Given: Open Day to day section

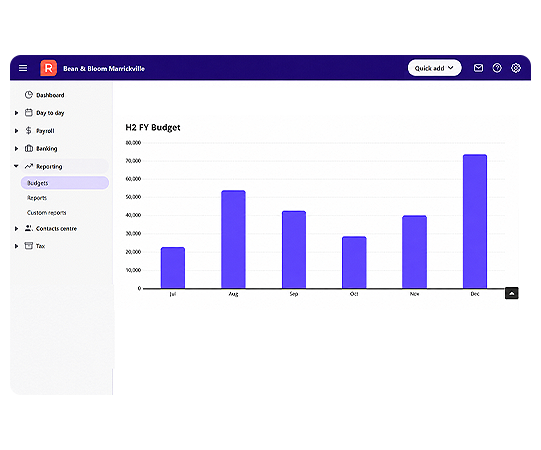Looking at the screenshot, I should 50,113.
